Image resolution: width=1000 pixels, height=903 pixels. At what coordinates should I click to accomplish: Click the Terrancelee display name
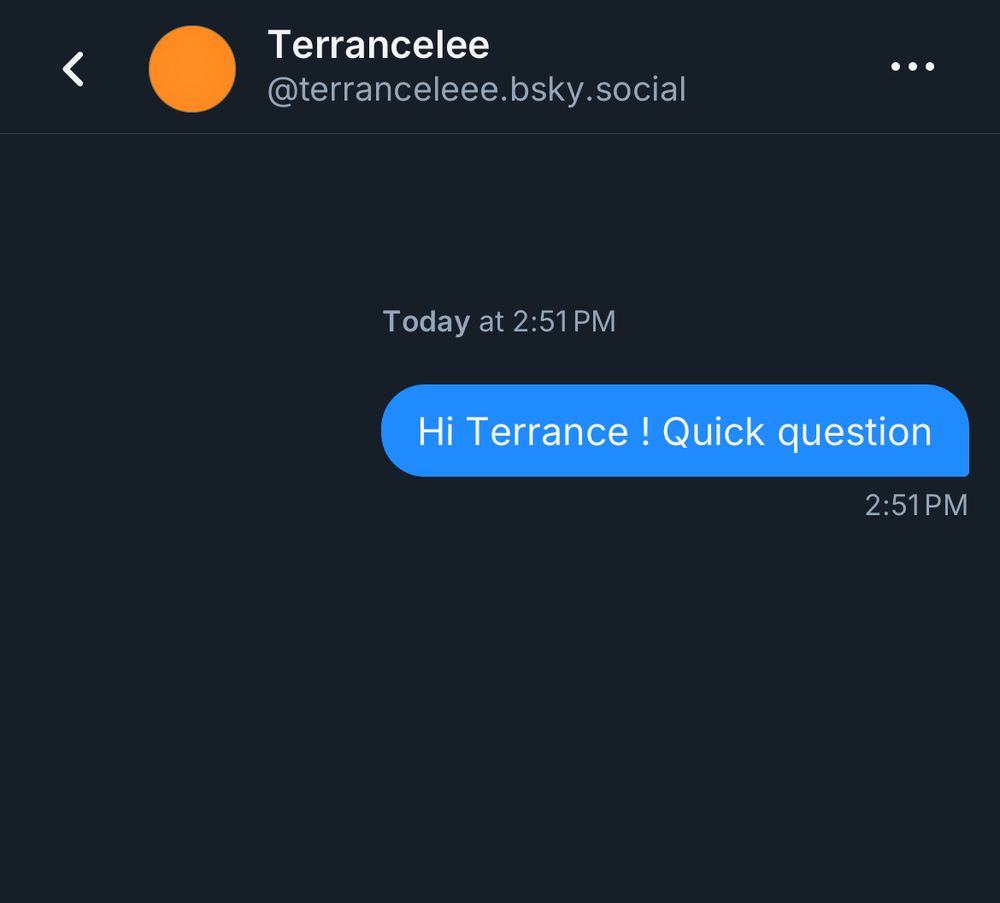click(x=378, y=44)
